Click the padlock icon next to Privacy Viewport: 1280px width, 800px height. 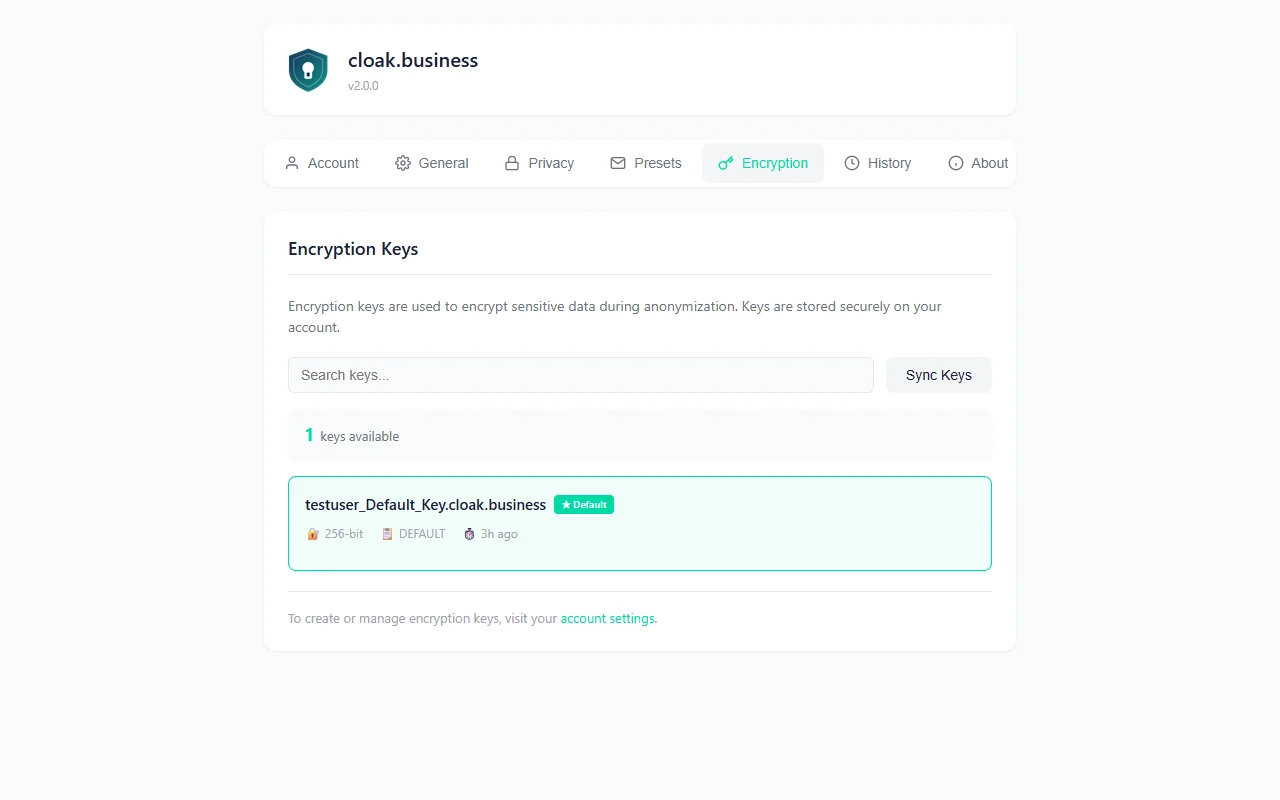coord(512,162)
